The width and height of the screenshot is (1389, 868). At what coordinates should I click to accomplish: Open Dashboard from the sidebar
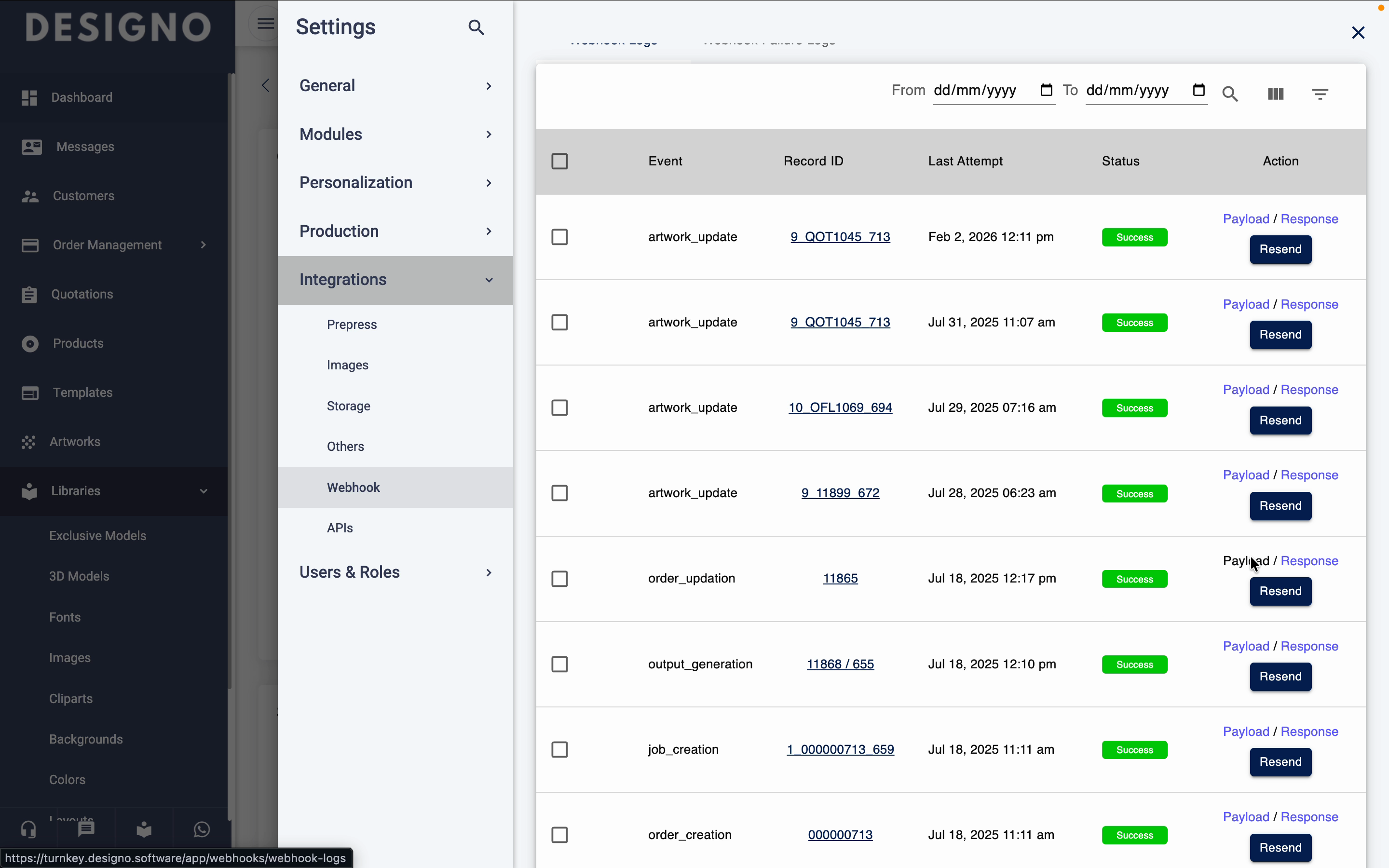[82, 97]
